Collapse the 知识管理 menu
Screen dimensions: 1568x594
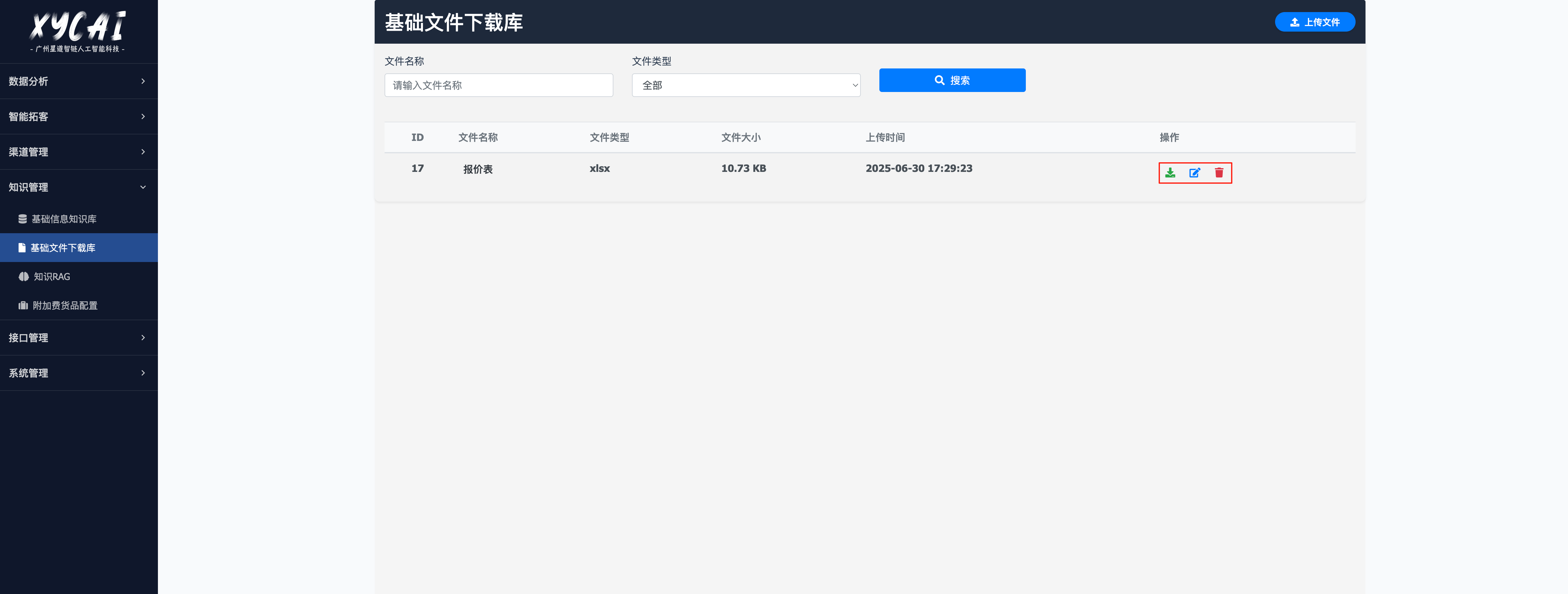pyautogui.click(x=79, y=187)
